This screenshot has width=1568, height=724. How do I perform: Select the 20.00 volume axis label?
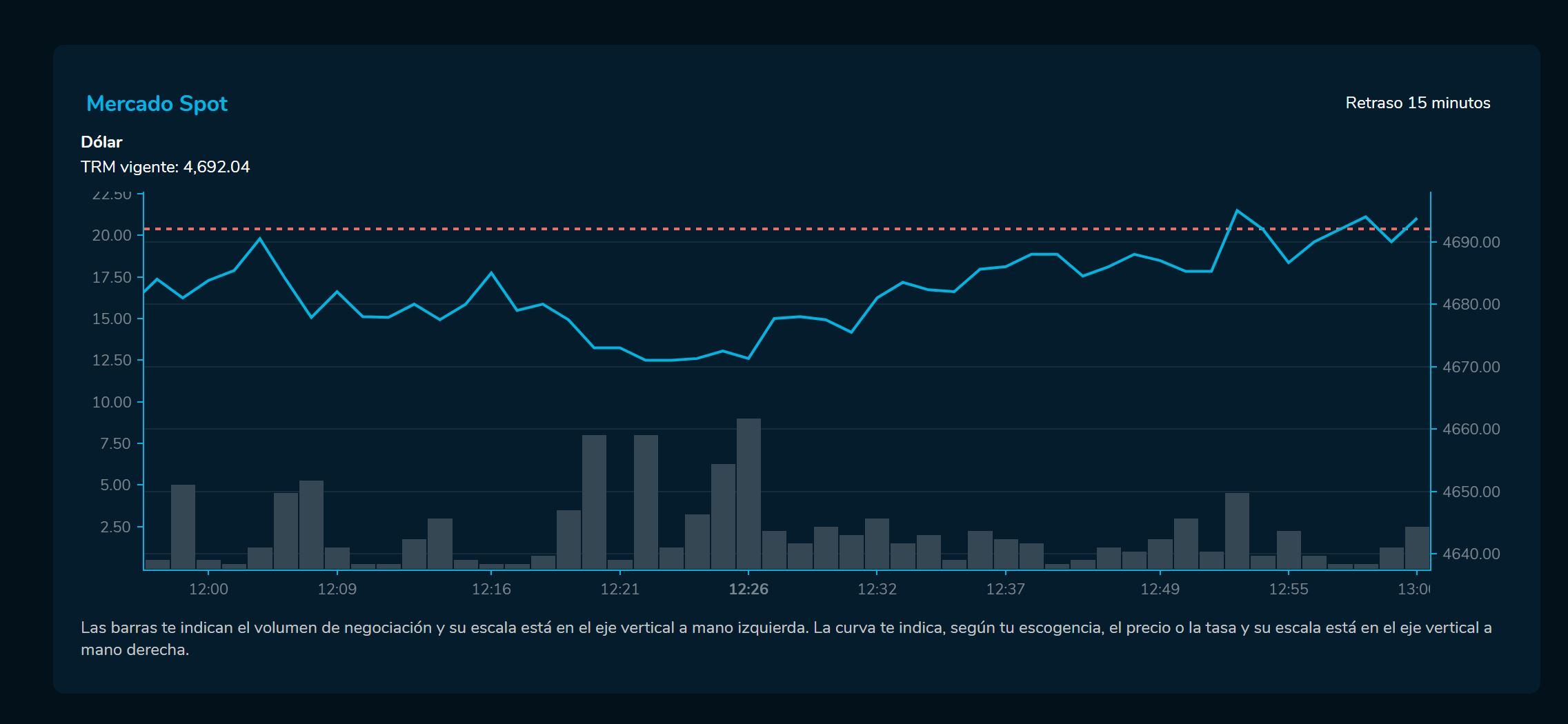112,236
